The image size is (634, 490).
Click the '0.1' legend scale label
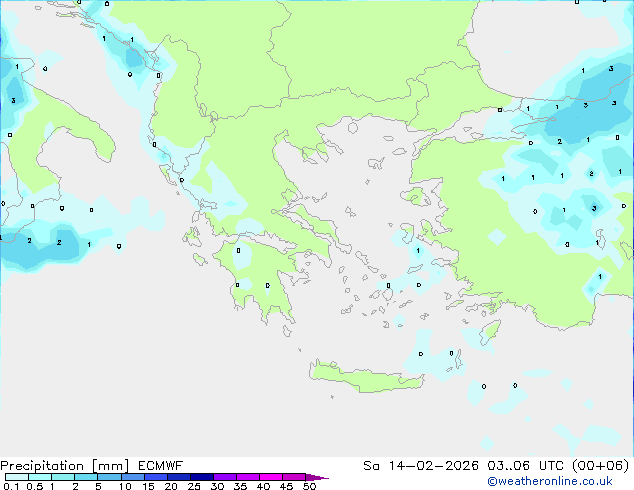click(x=11, y=486)
